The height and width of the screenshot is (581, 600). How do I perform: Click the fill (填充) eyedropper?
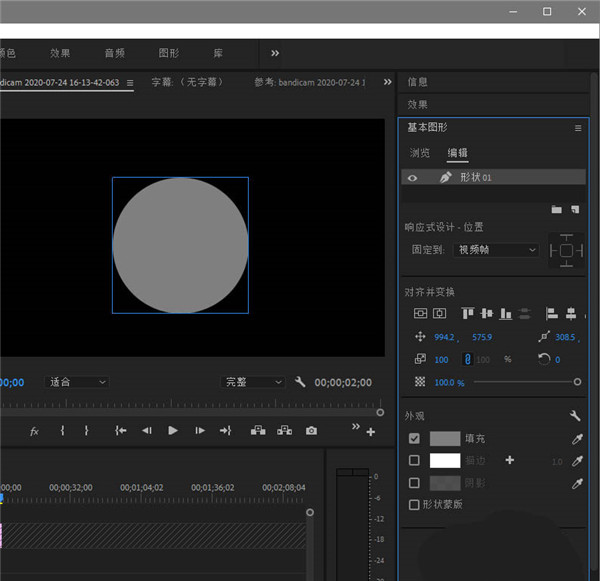click(576, 438)
